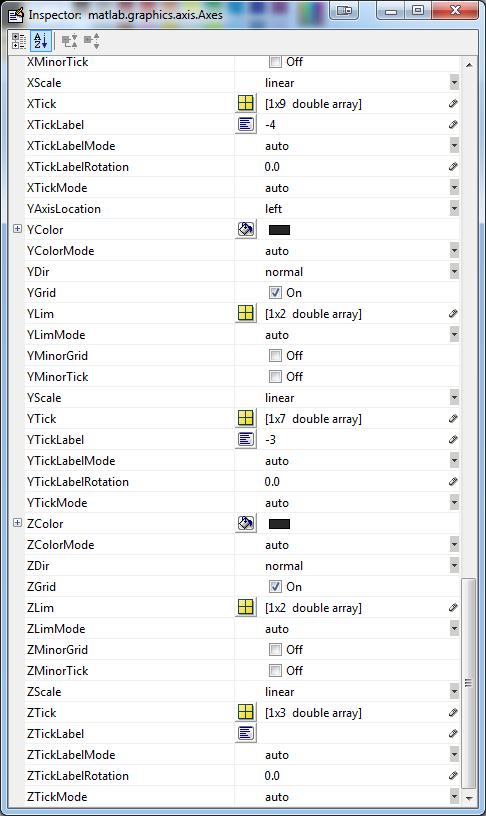Open XTickMode dropdown arrow
This screenshot has width=486, height=816.
454,187
